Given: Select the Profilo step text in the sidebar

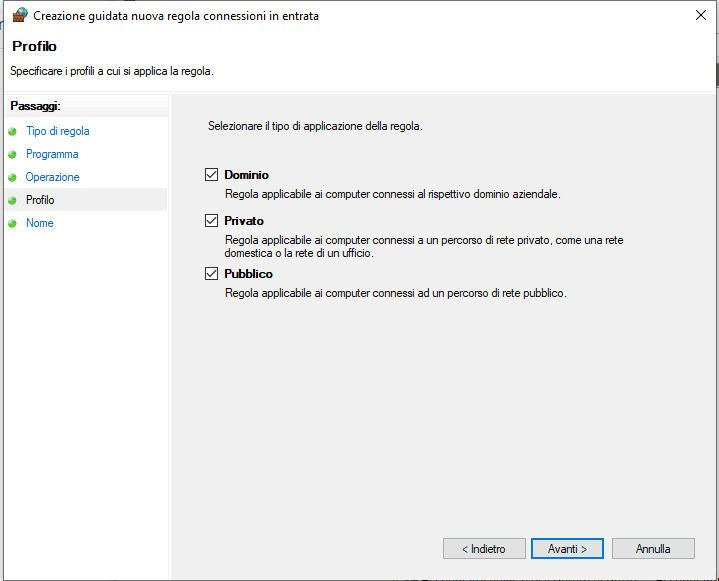Looking at the screenshot, I should tap(40, 200).
